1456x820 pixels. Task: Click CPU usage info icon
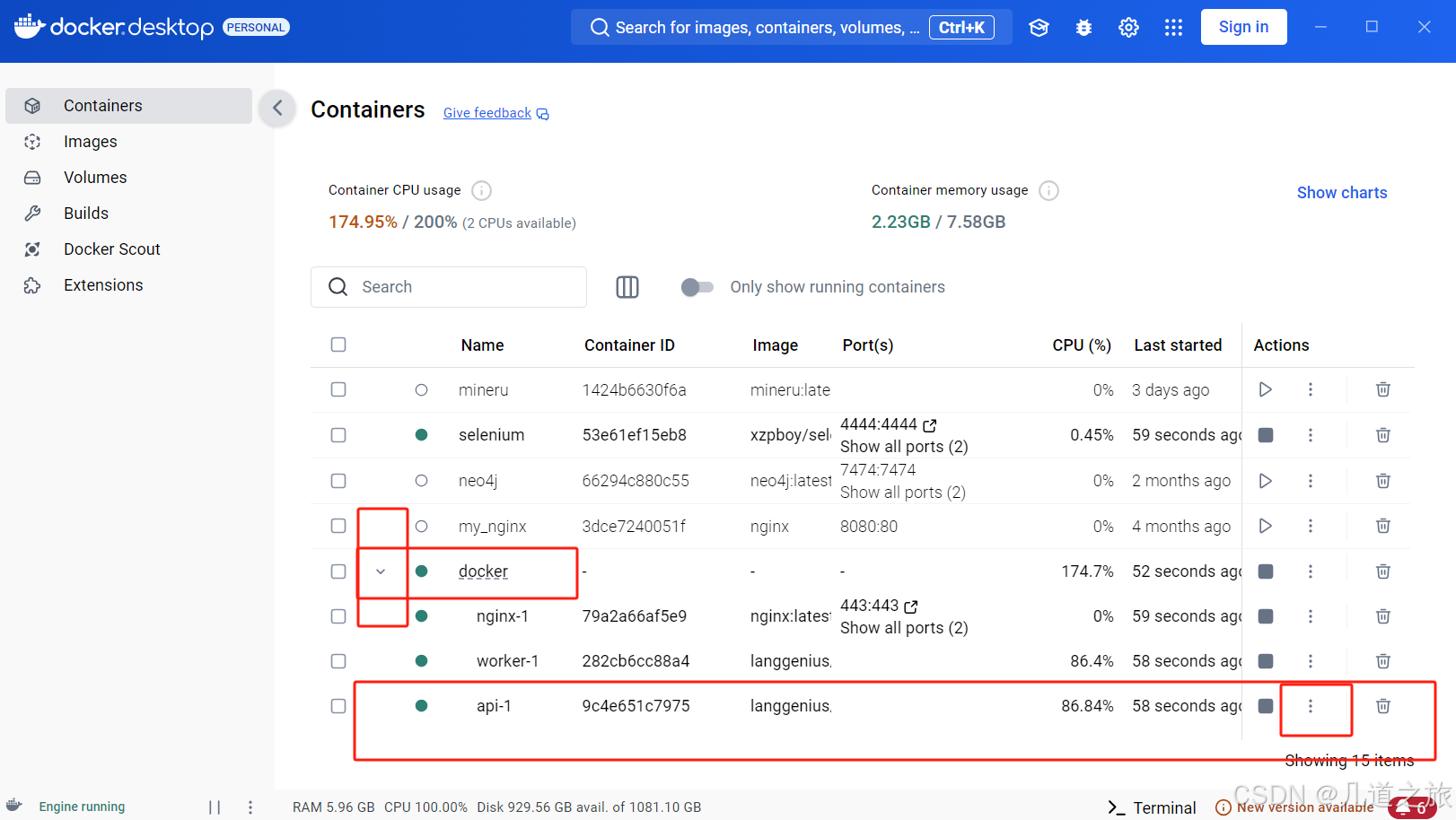pyautogui.click(x=482, y=190)
